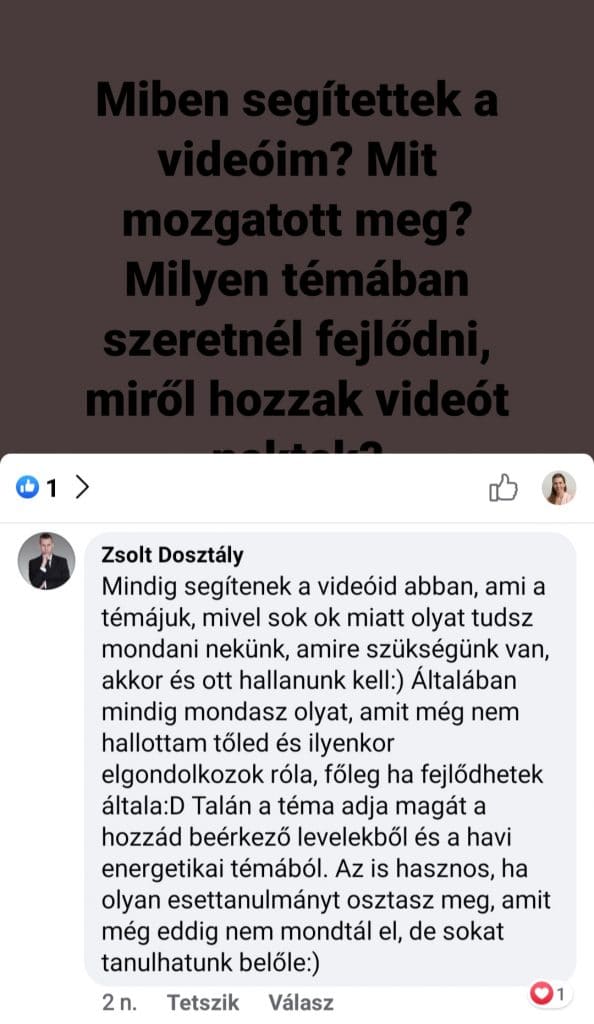The width and height of the screenshot is (594, 1024).
Task: Tap 'tanulhatunk belőle:)' at the comment's end
Action: (x=210, y=963)
